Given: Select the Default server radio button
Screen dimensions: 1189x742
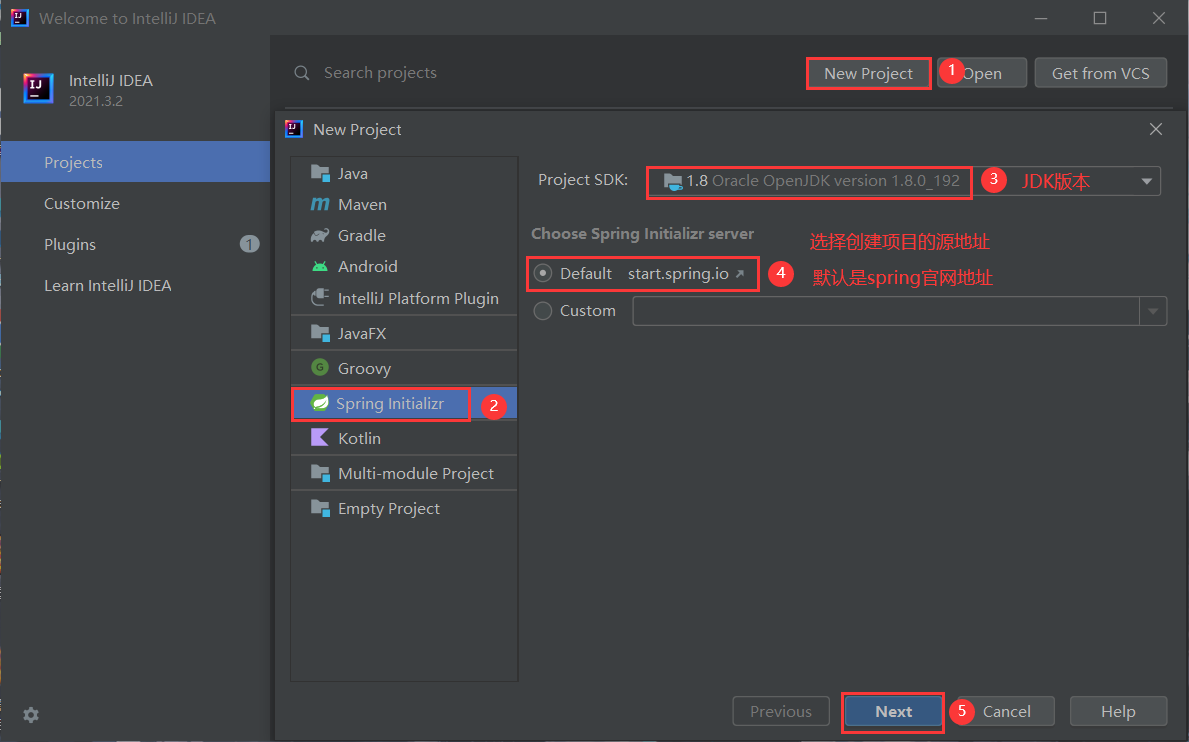Looking at the screenshot, I should (x=543, y=274).
